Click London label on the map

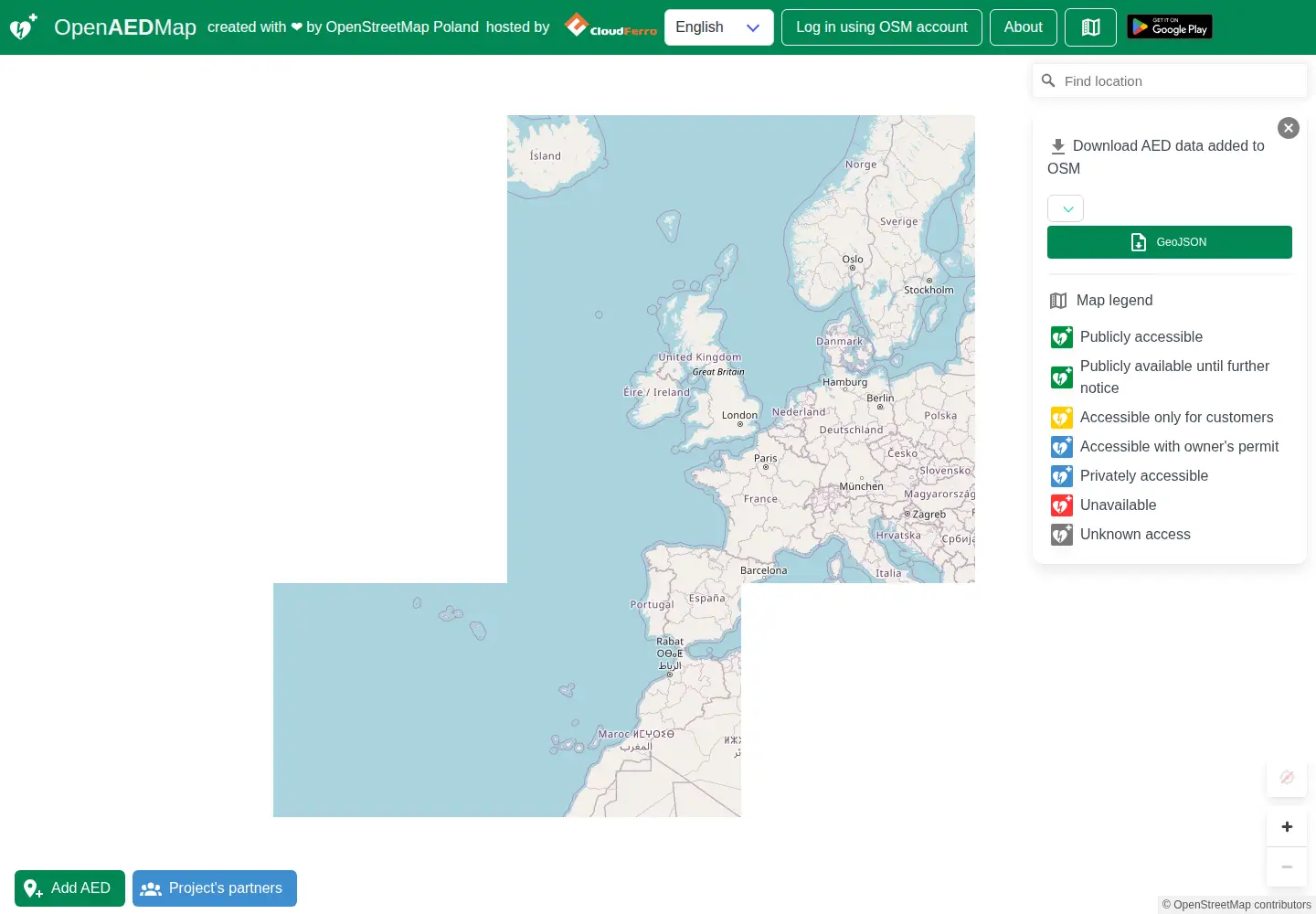[x=739, y=415]
